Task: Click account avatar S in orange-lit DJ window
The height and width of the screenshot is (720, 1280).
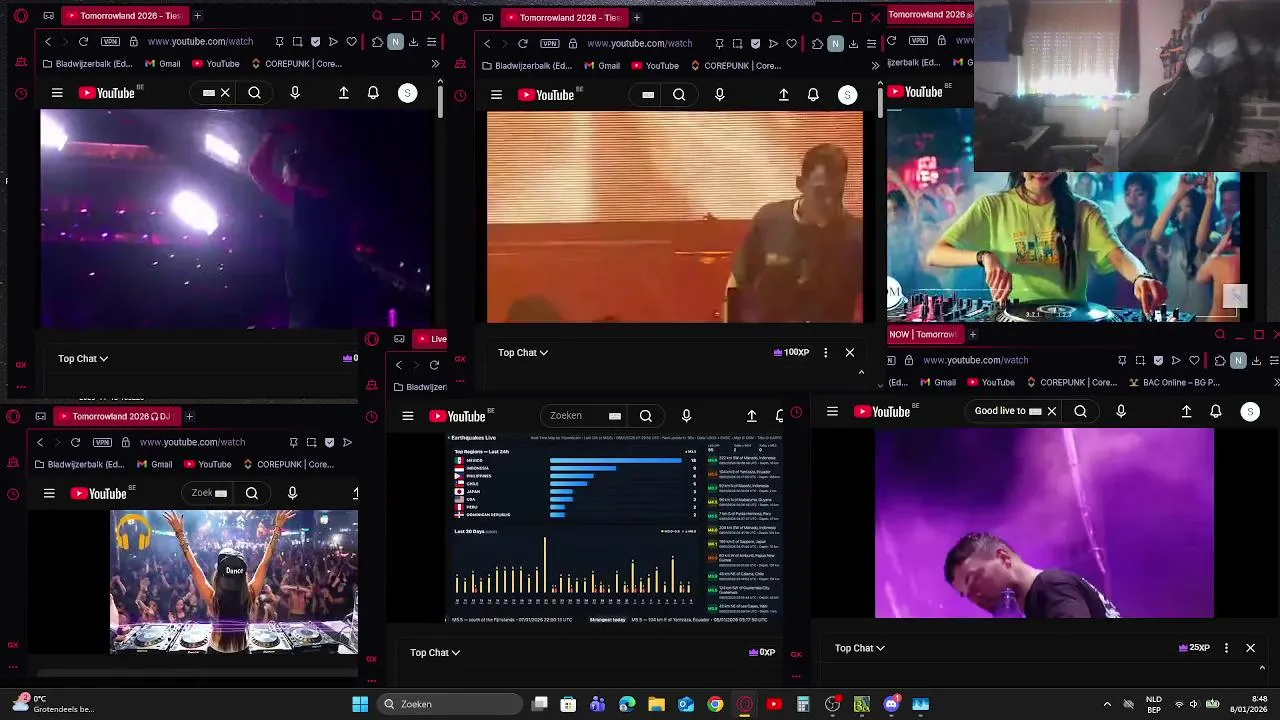Action: pos(847,95)
